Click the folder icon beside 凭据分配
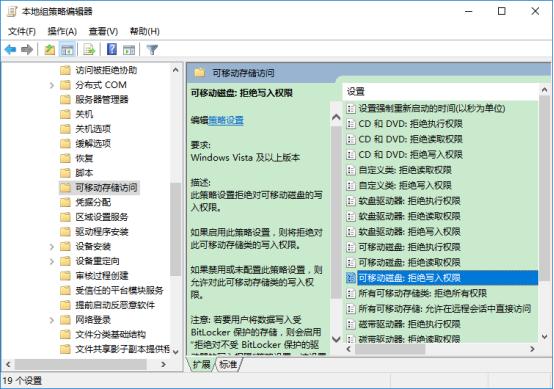Viewport: 554px width, 389px height. 65,202
